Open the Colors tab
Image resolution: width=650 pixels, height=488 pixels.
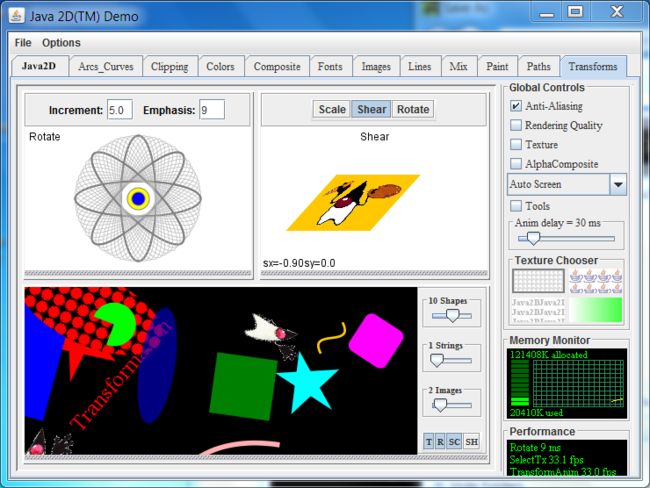pyautogui.click(x=221, y=66)
